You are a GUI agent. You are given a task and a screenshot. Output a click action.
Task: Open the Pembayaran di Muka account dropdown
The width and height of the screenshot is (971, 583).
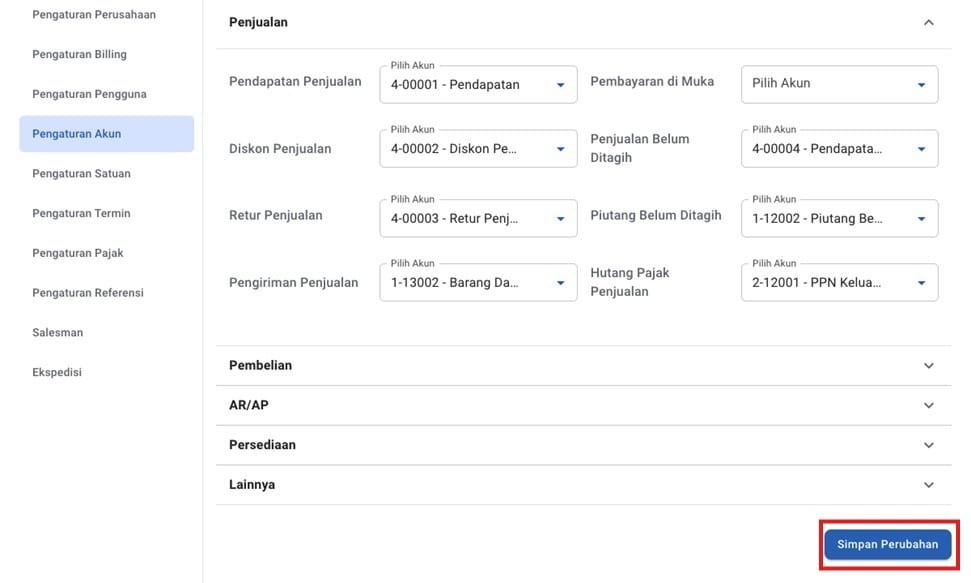(x=839, y=85)
